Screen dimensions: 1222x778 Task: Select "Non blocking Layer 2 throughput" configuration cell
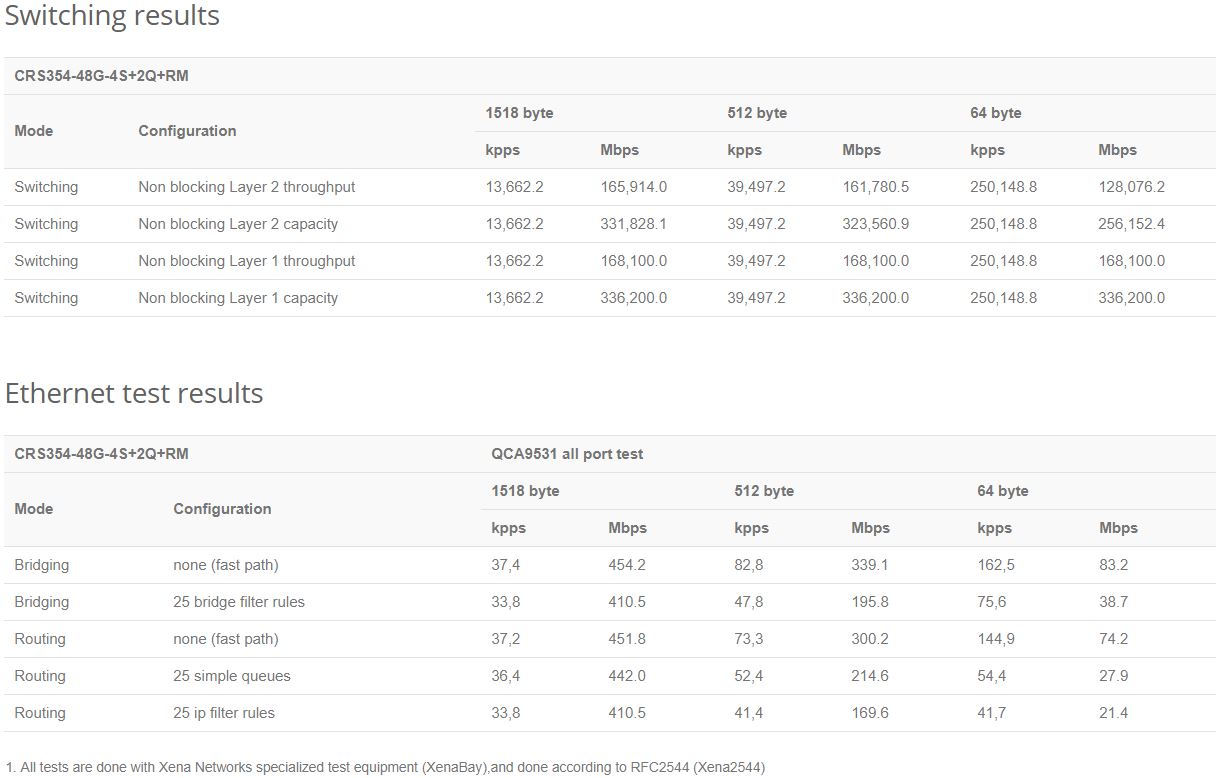(x=247, y=187)
